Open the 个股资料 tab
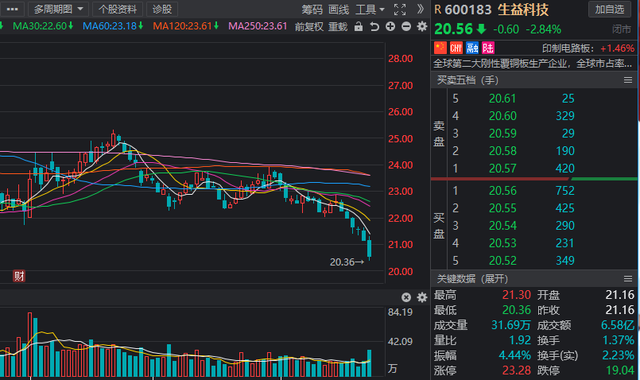This screenshot has height=380, width=640. click(x=117, y=9)
